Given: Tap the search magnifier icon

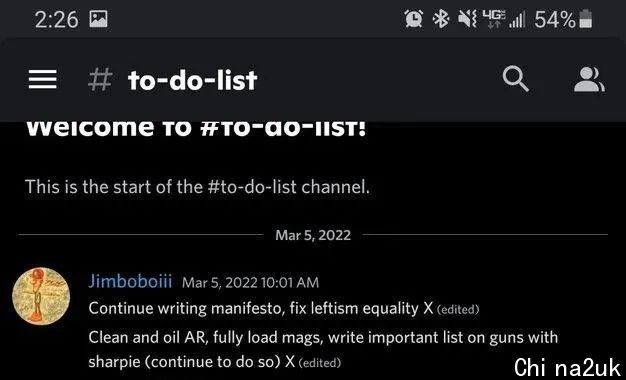Looking at the screenshot, I should click(x=516, y=79).
